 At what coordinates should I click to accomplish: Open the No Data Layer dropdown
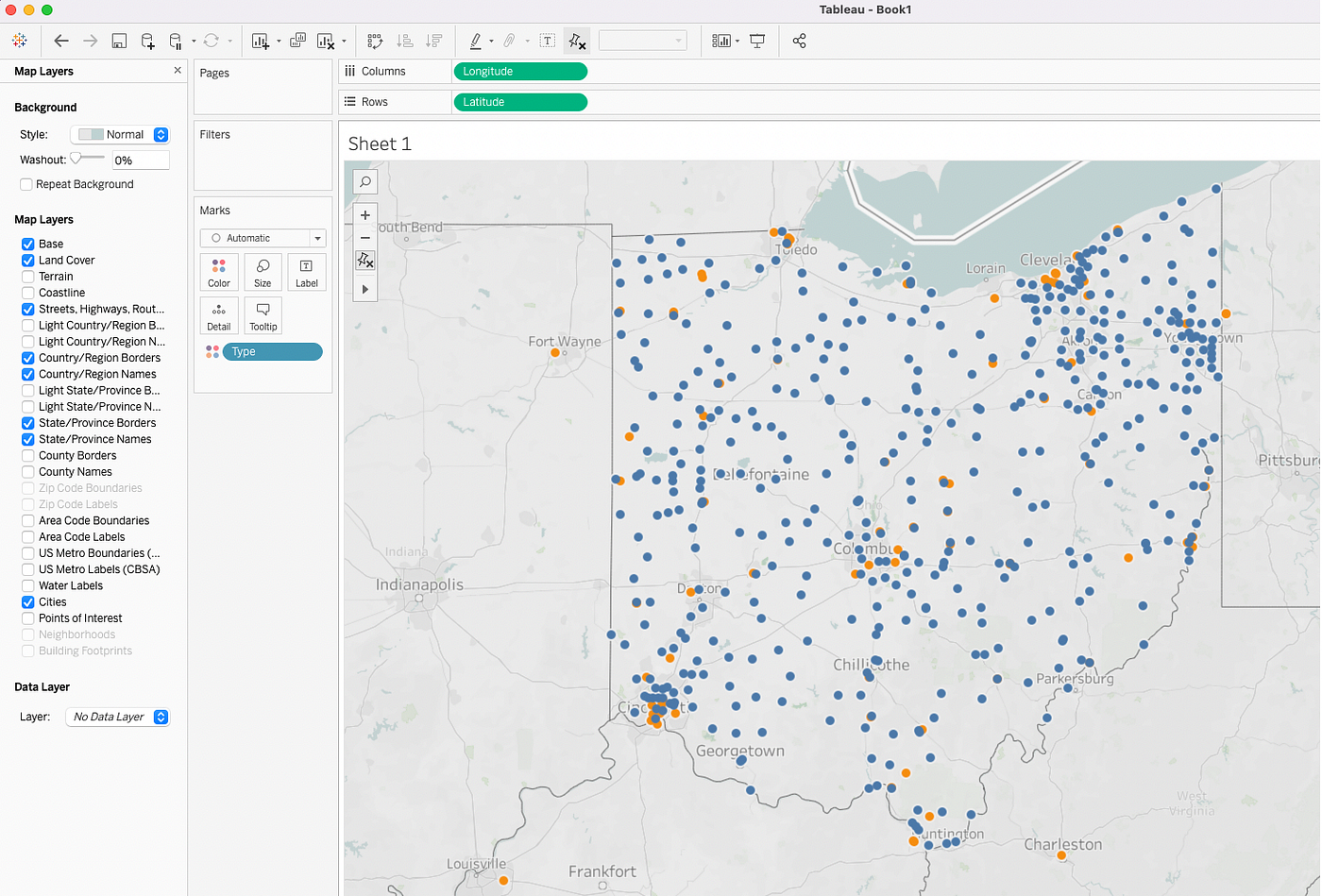(x=117, y=717)
